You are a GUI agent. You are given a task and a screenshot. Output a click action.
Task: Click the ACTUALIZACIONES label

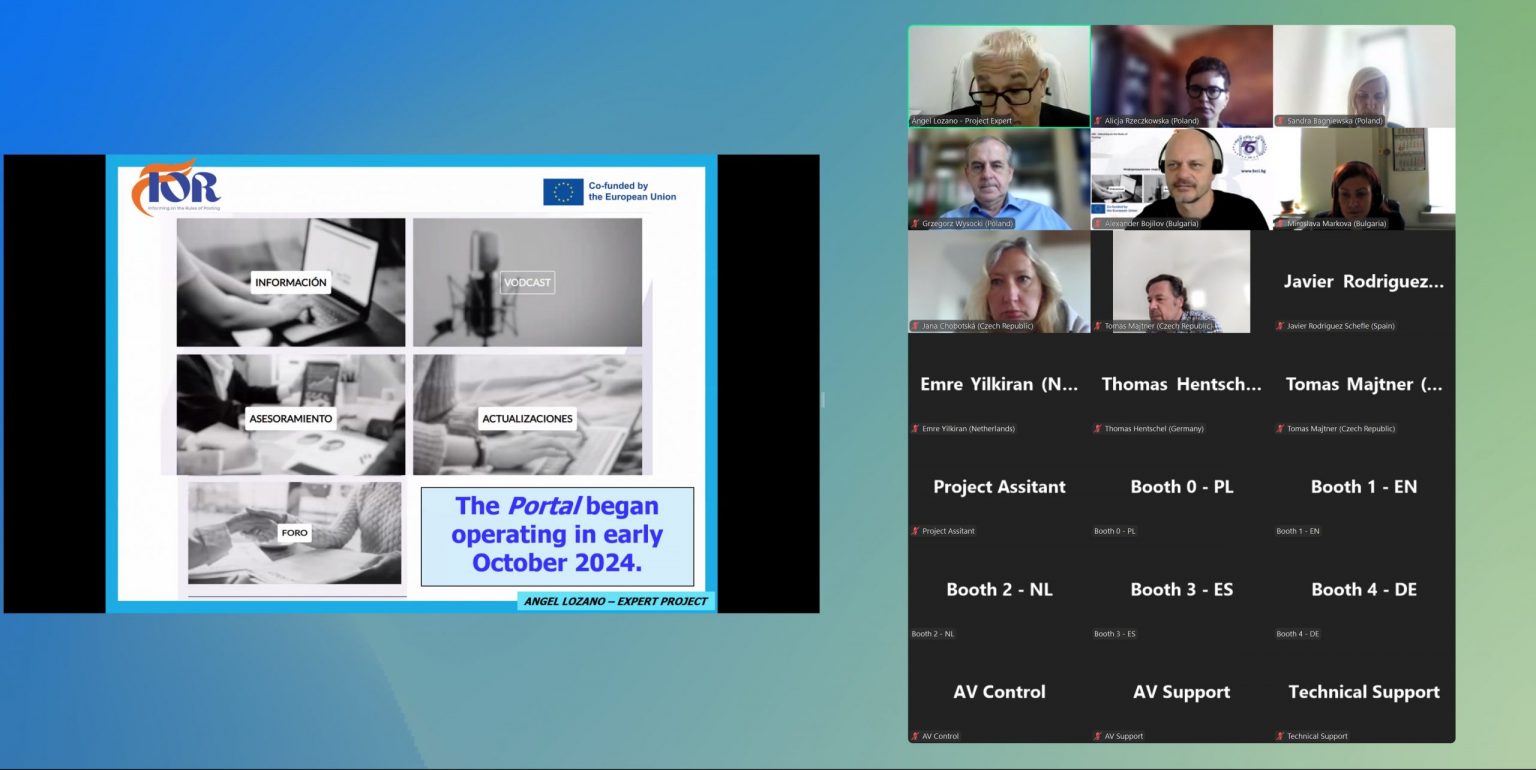click(x=527, y=419)
